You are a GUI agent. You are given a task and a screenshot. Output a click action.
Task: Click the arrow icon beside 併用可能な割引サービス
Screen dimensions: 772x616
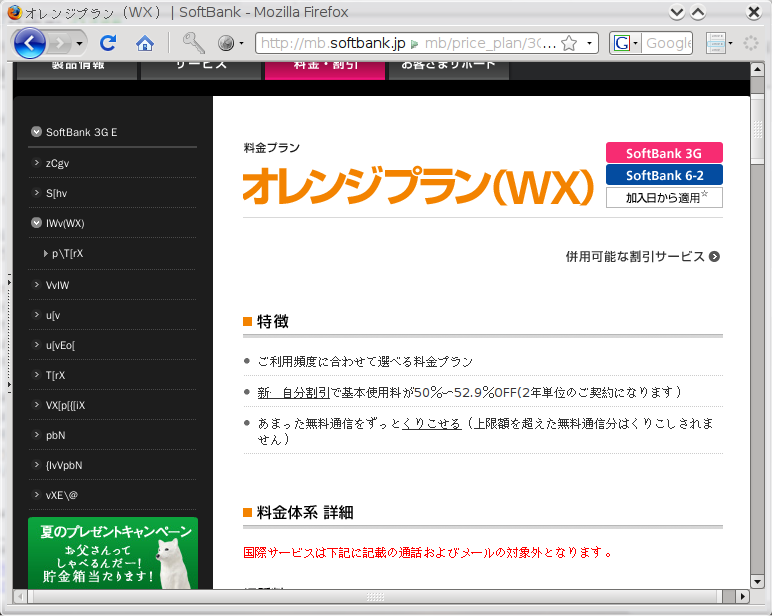click(714, 257)
